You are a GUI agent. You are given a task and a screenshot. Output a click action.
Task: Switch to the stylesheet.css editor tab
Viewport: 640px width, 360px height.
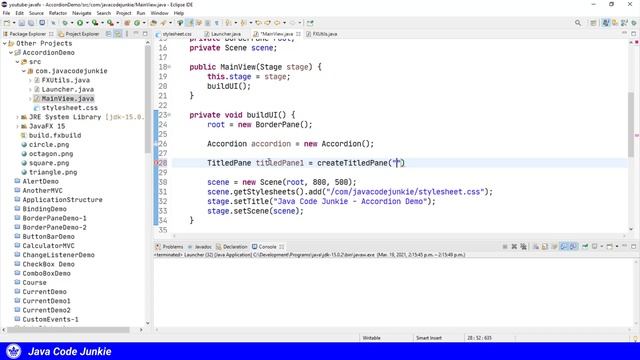pos(177,34)
